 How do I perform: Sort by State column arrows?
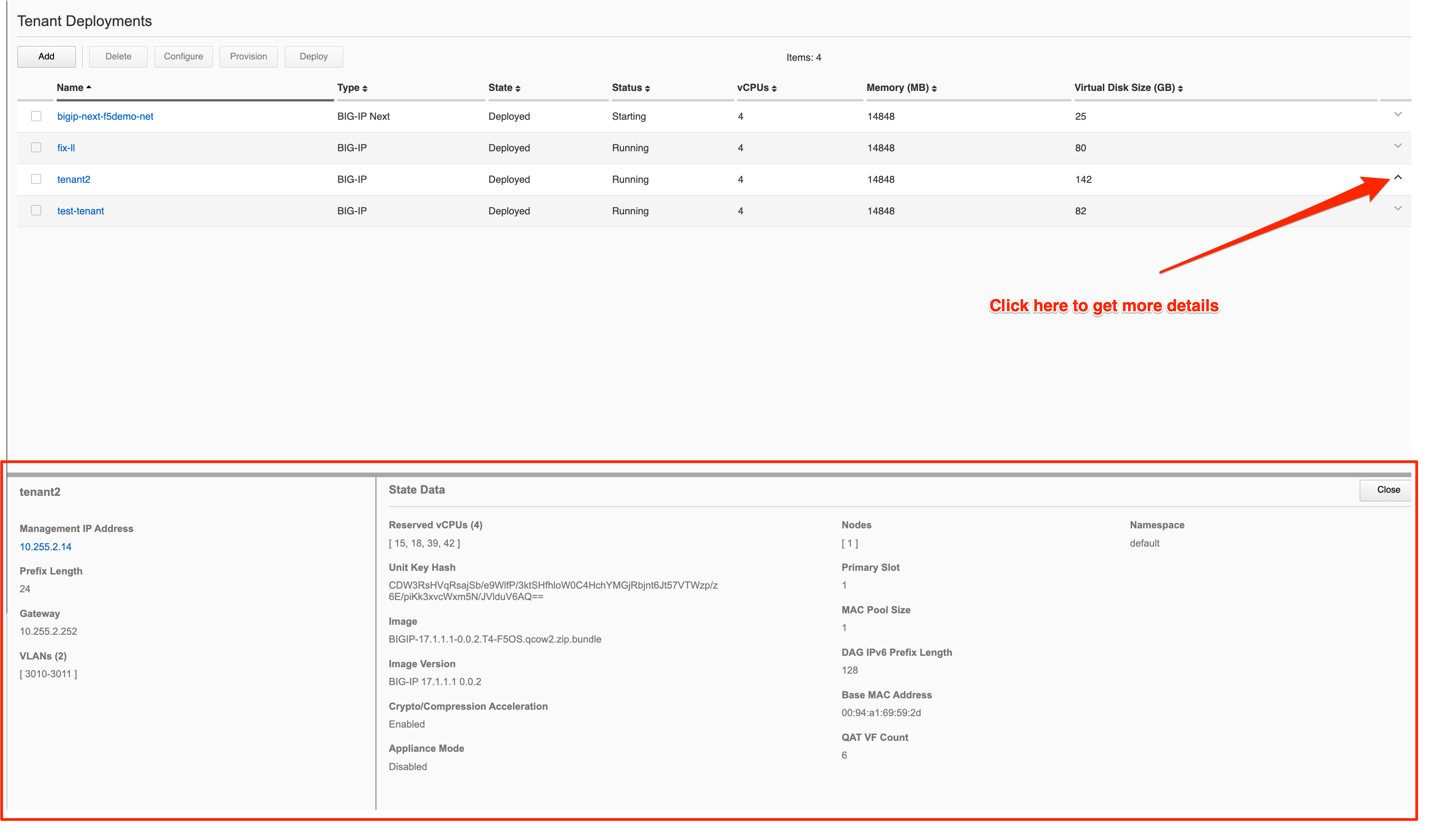click(518, 88)
